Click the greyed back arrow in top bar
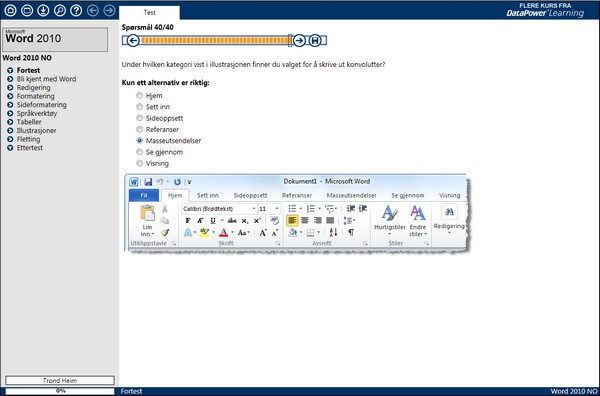 pyautogui.click(x=93, y=10)
